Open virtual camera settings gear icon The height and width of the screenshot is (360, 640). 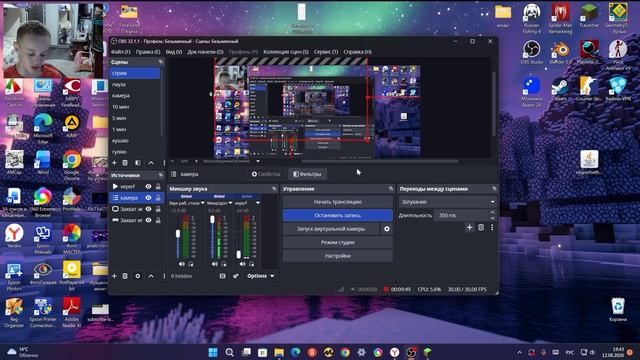point(387,229)
